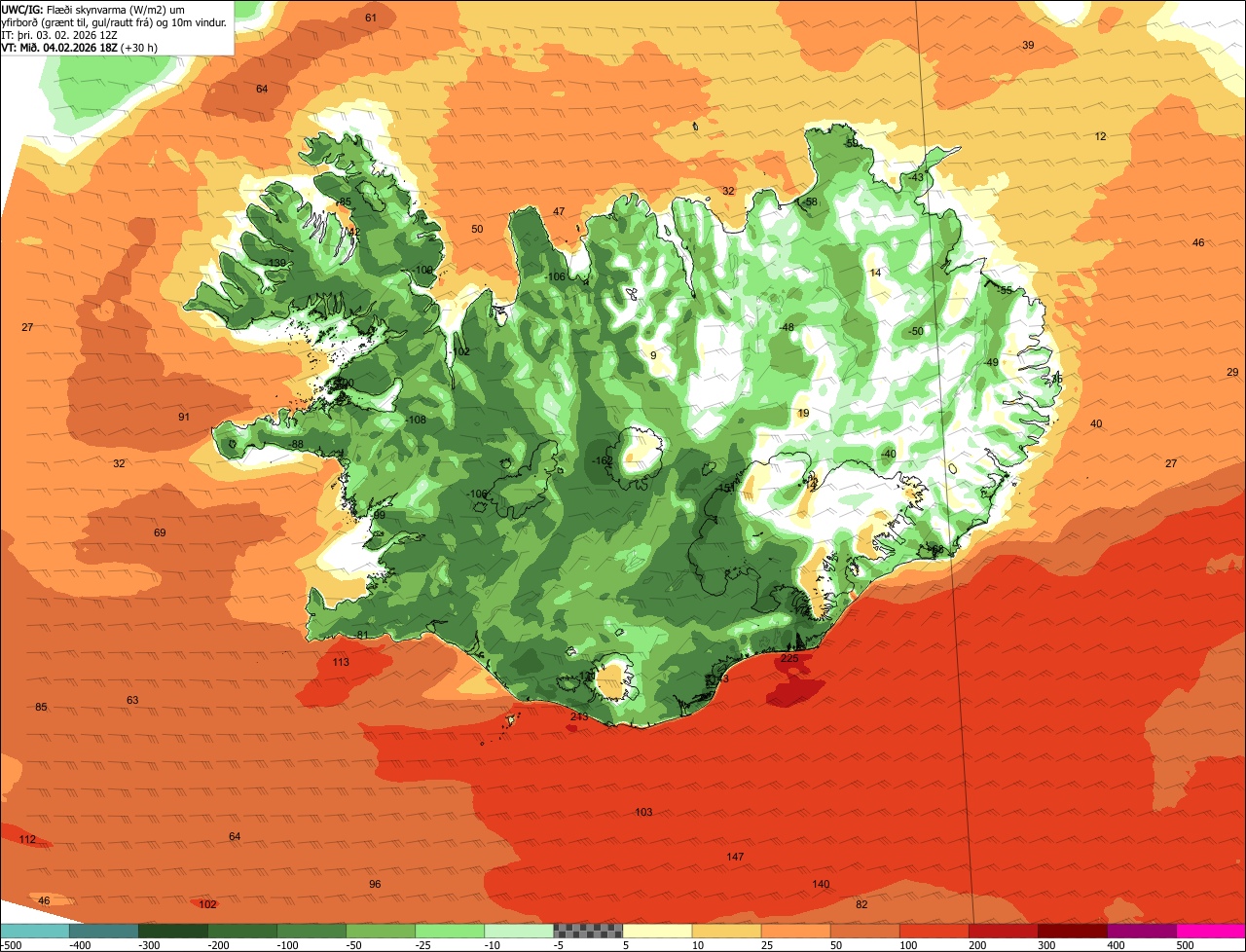Viewport: 1246px width, 952px height.
Task: Select the checkered -5 to 5 legend swatch
Action: point(589,931)
